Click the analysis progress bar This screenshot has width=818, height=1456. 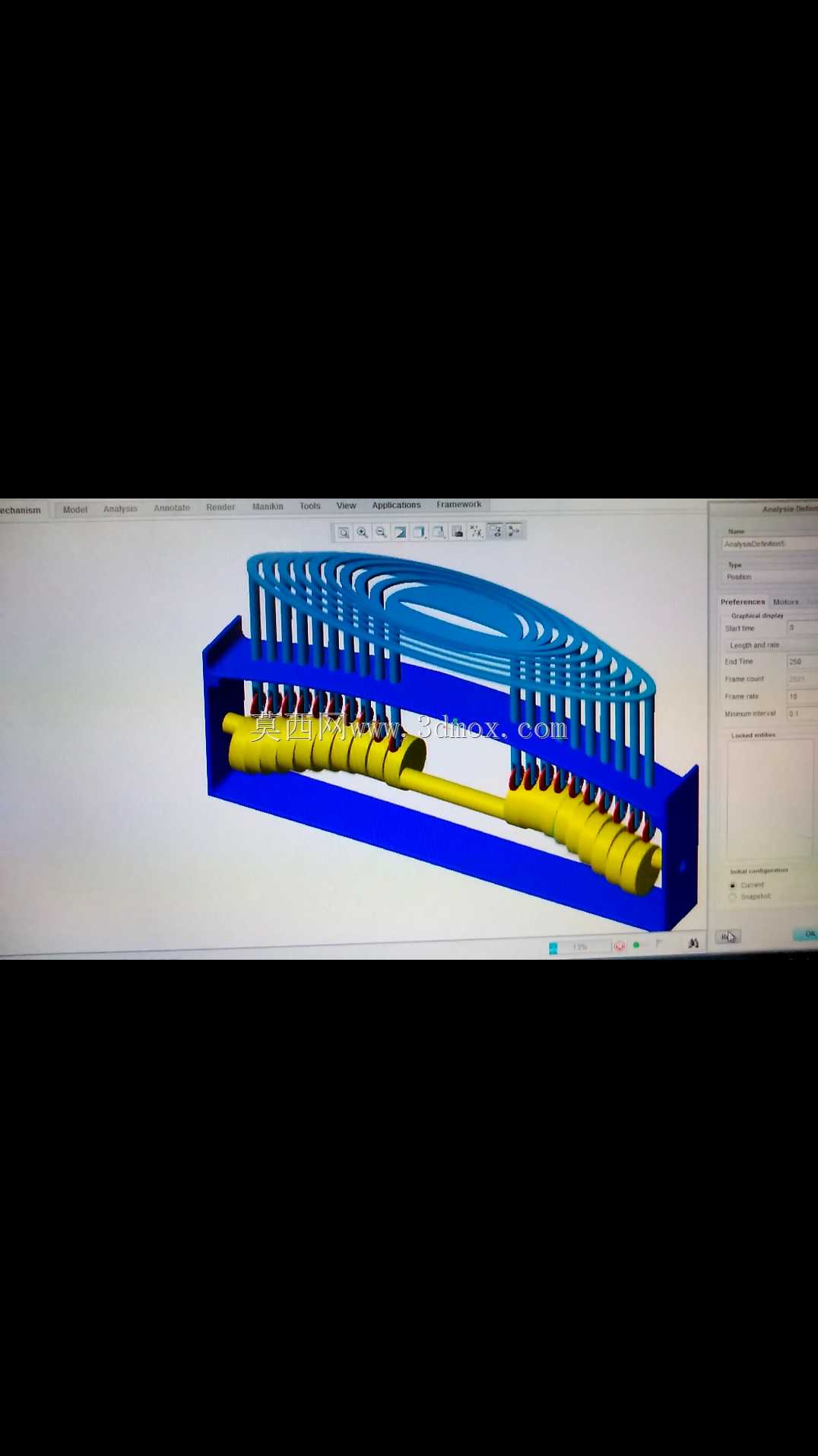point(579,947)
